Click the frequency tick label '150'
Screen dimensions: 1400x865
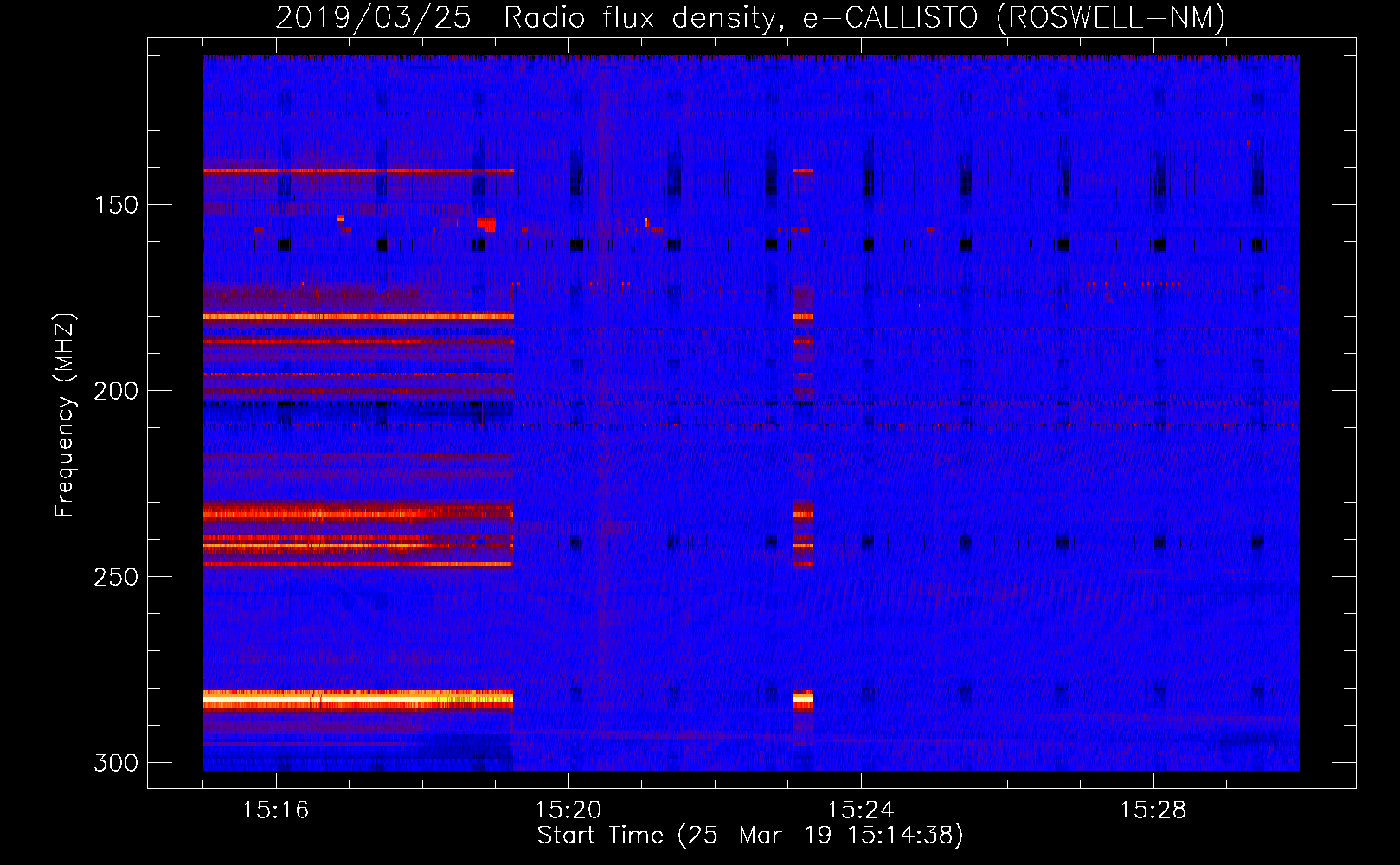116,205
